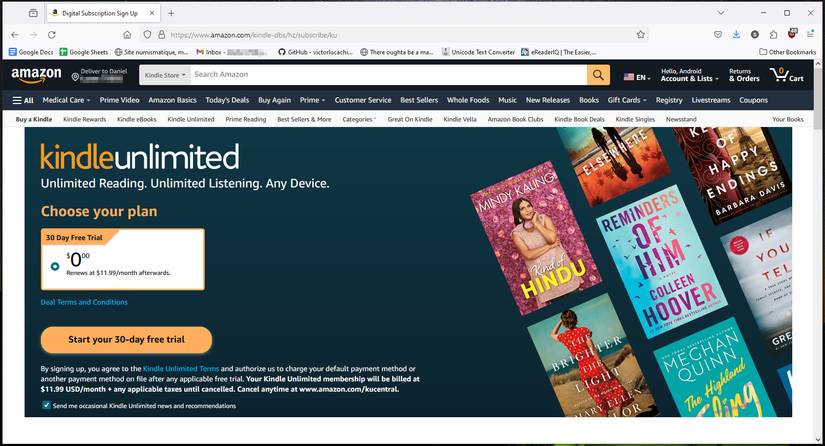Reload the page in the browser
825x446 pixels.
(x=50, y=34)
